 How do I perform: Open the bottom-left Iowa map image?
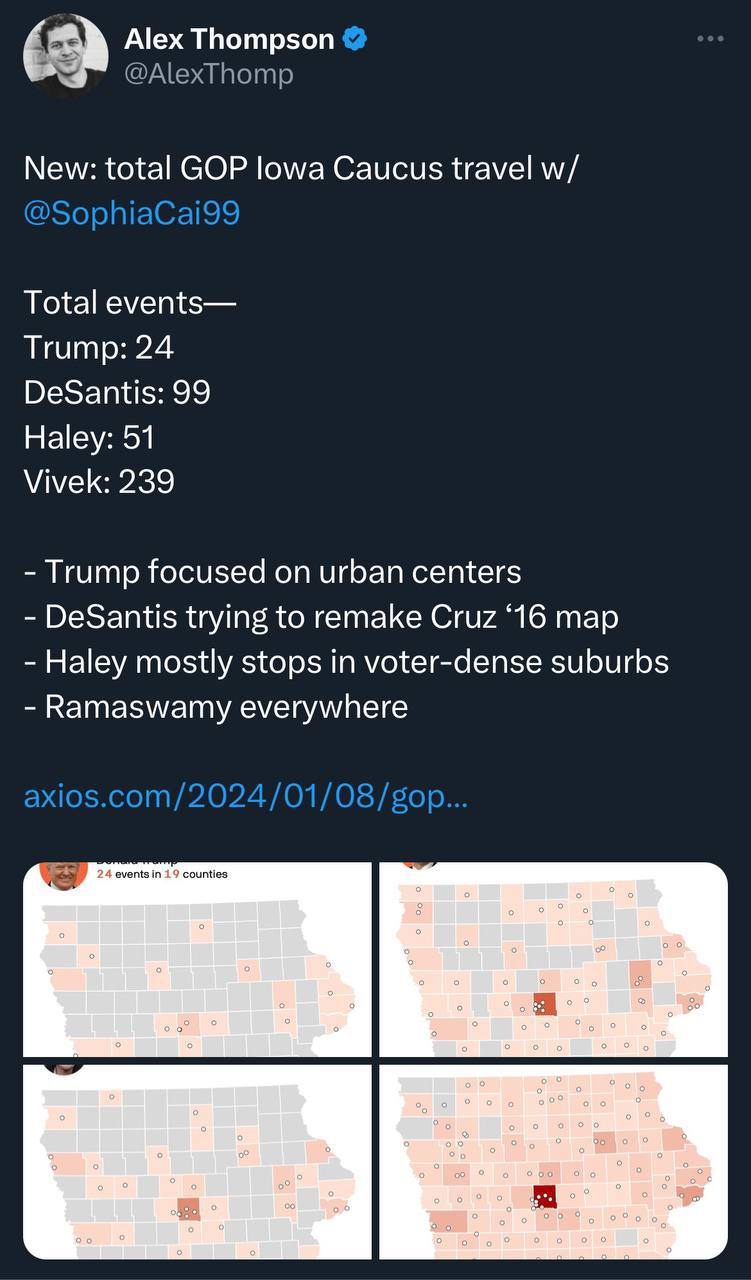[x=199, y=1162]
